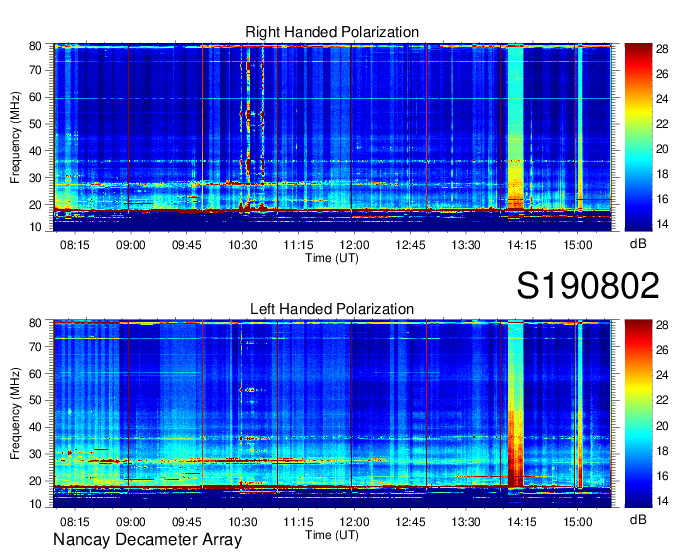
Task: Click the 10 MHz tick on left-handed plot
Action: tap(35, 503)
